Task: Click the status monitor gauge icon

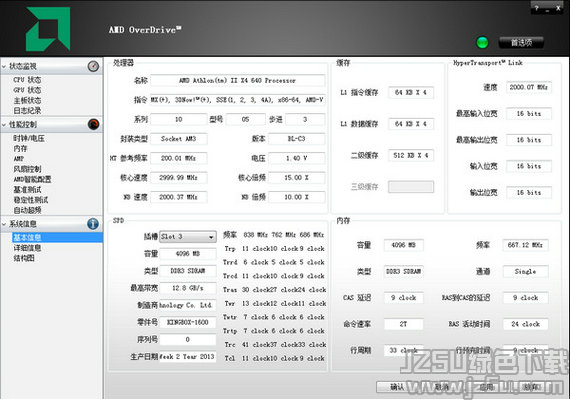Action: 93,66
